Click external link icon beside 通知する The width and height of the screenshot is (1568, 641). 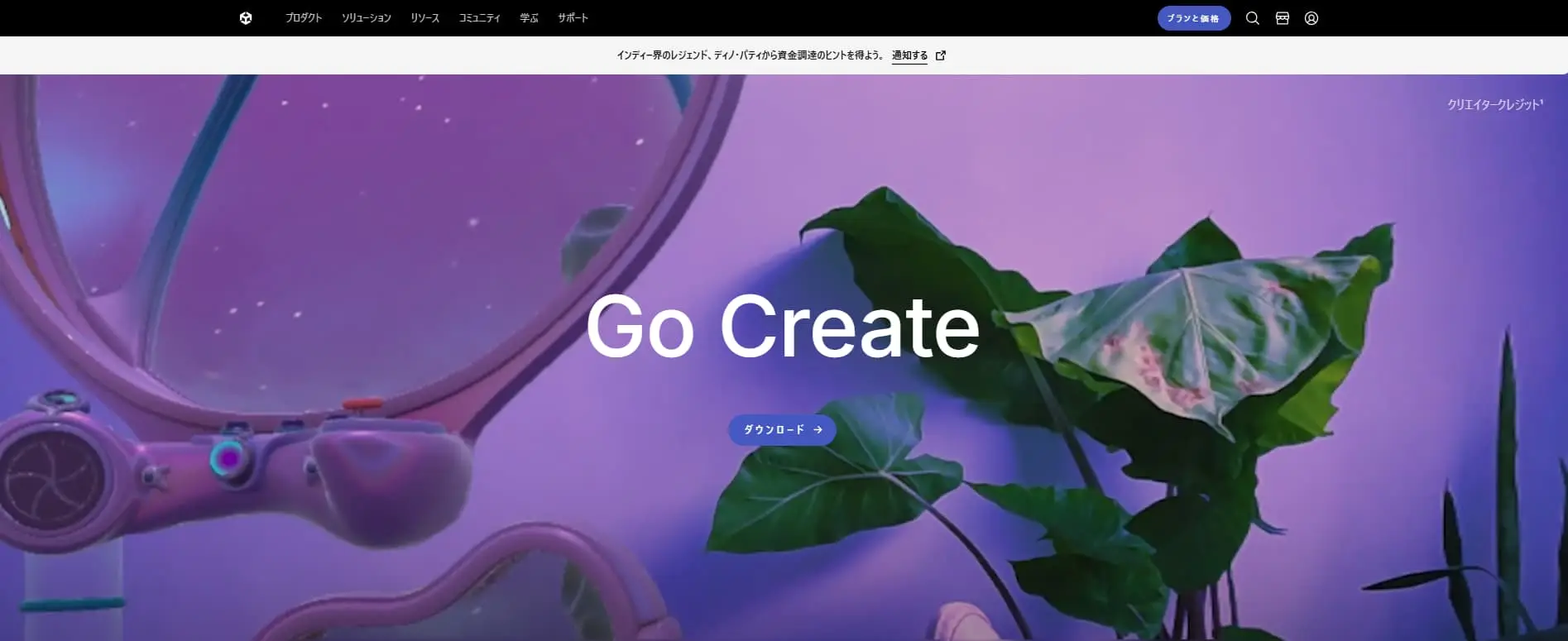click(940, 55)
